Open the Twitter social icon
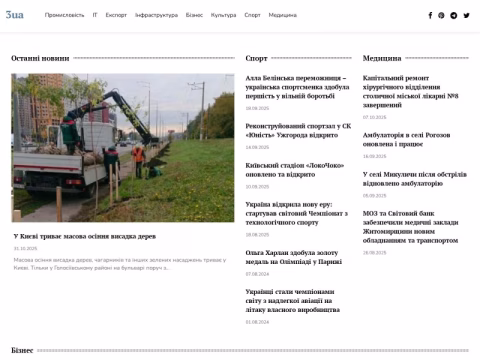This screenshot has width=480, height=360. click(x=467, y=15)
